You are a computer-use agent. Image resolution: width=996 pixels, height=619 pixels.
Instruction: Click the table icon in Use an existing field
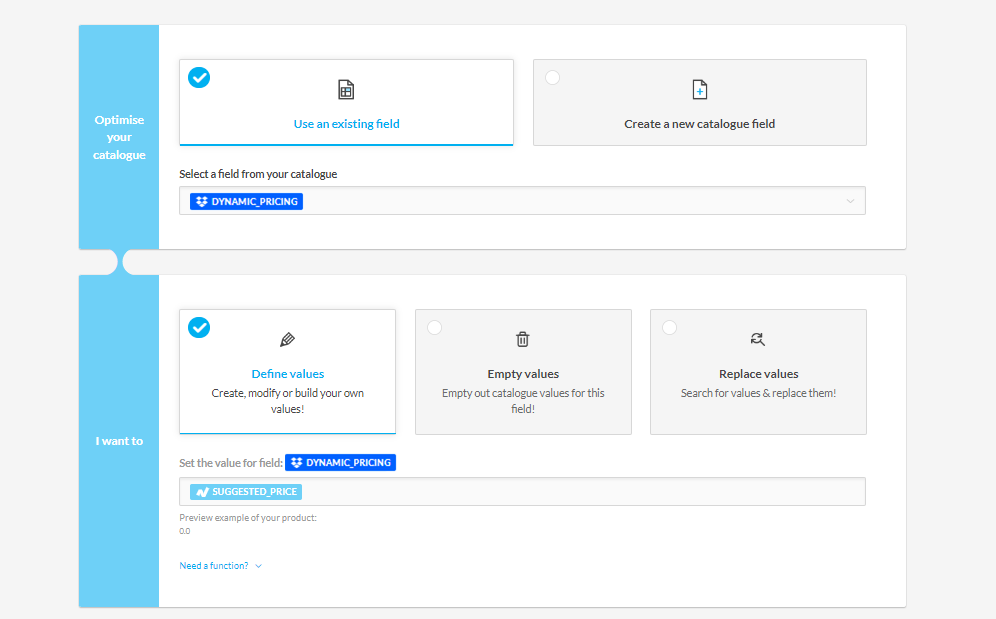click(346, 90)
